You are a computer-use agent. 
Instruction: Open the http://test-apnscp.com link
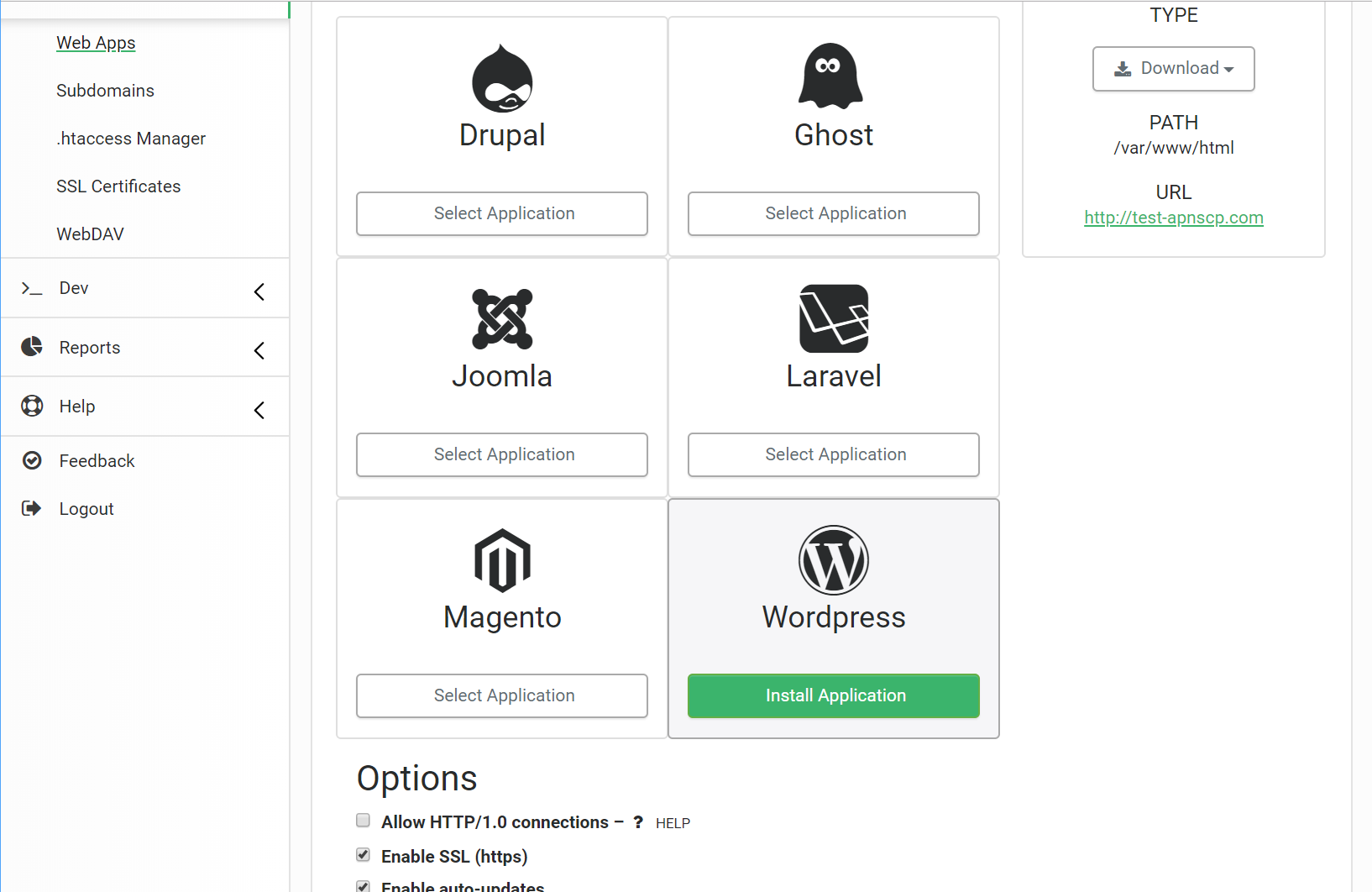point(1174,218)
